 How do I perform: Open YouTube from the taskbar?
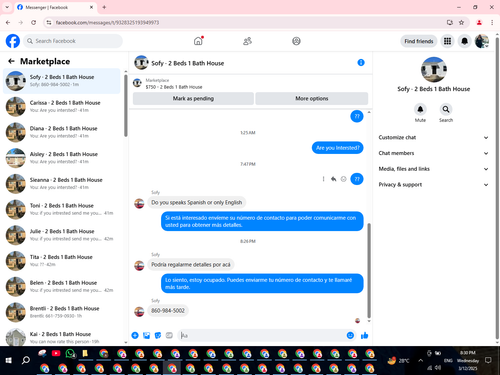56,353
